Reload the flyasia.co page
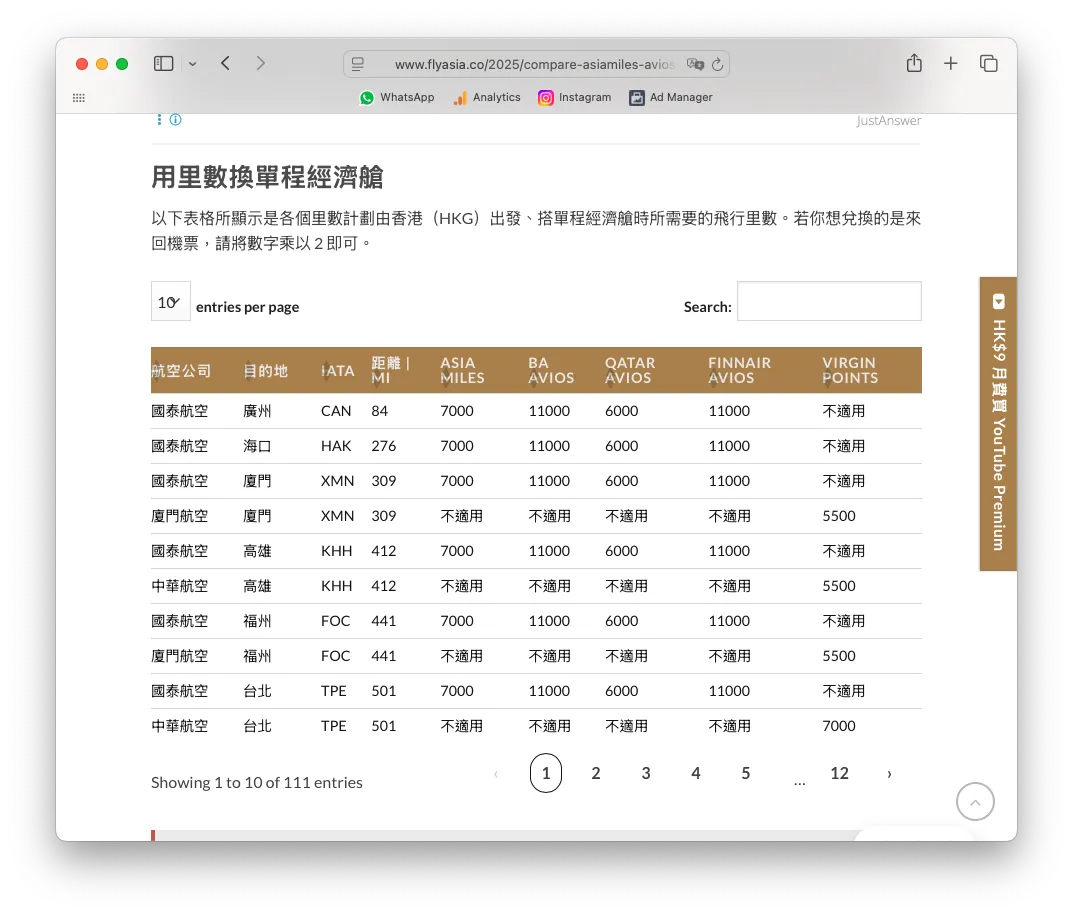This screenshot has height=915, width=1073. pos(718,63)
